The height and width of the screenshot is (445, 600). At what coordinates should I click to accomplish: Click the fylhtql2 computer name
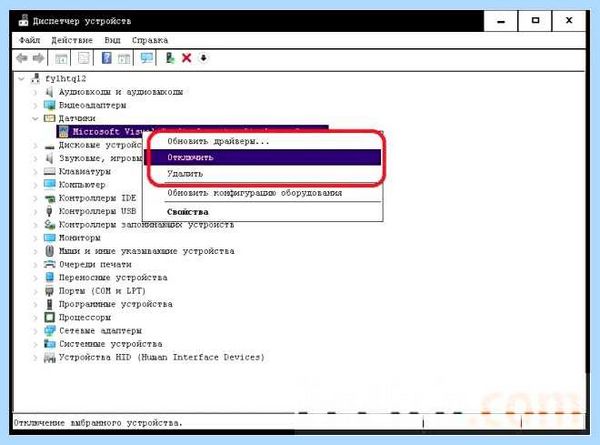[65, 79]
